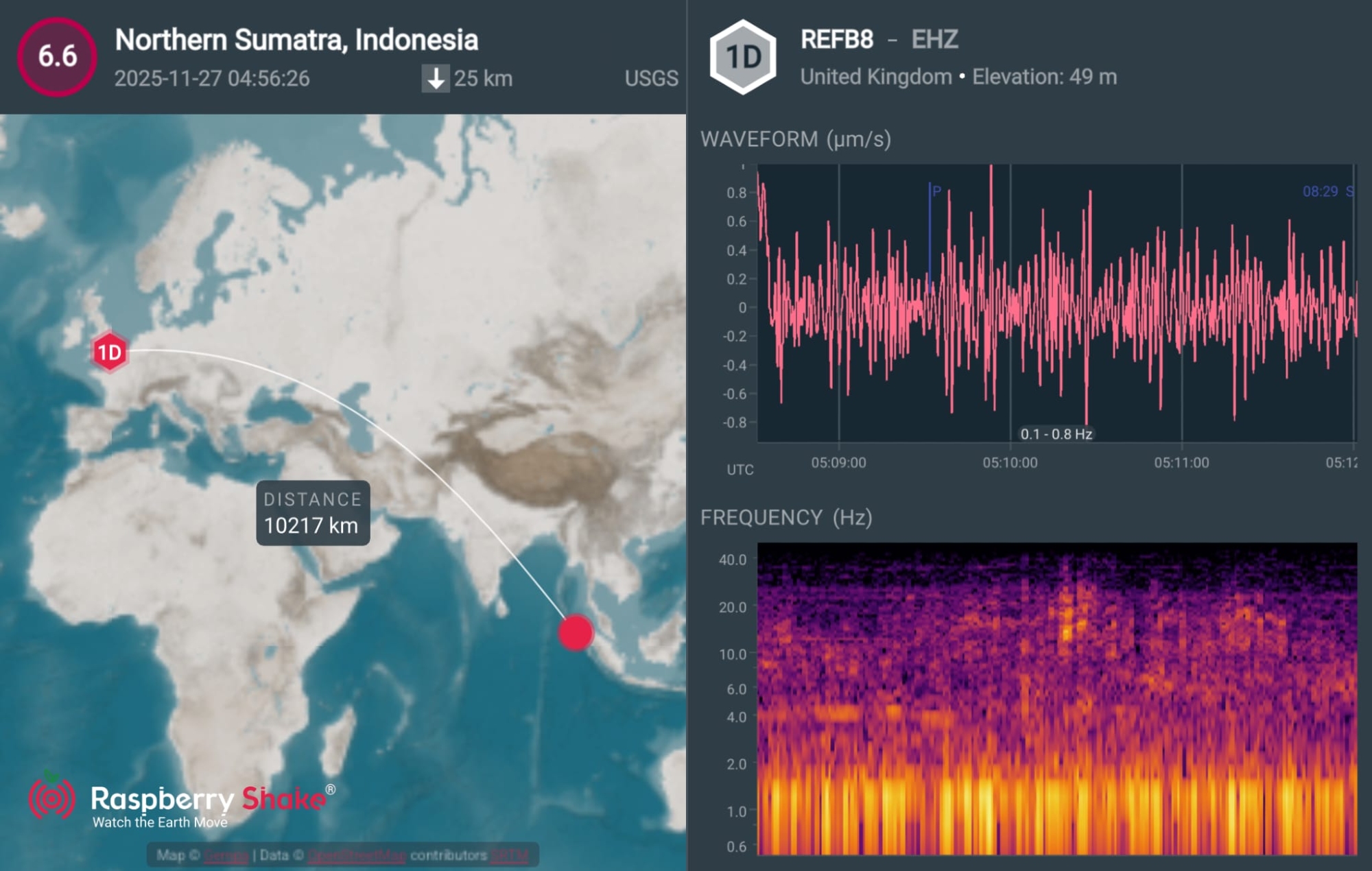The image size is (1372, 871).
Task: Click the Northern Sumatra, Indonesia title
Action: point(296,40)
